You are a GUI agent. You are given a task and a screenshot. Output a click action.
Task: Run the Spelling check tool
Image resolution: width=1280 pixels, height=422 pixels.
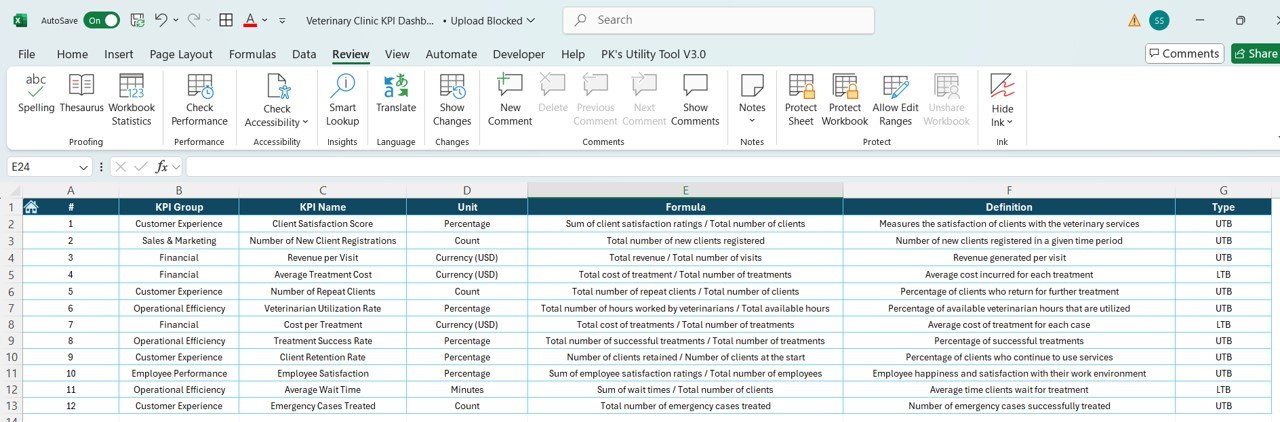pos(36,98)
